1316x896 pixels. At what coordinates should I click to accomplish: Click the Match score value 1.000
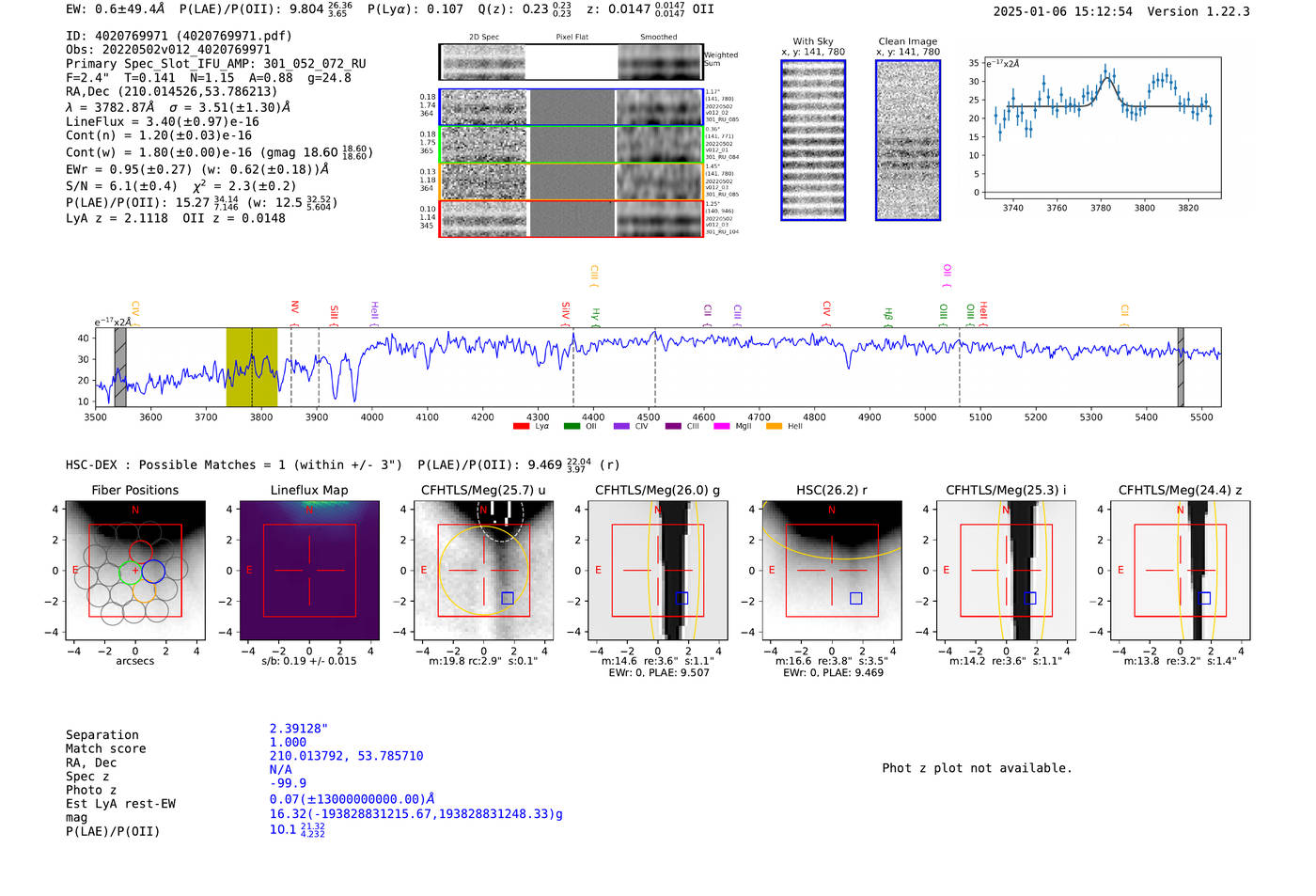pos(288,742)
